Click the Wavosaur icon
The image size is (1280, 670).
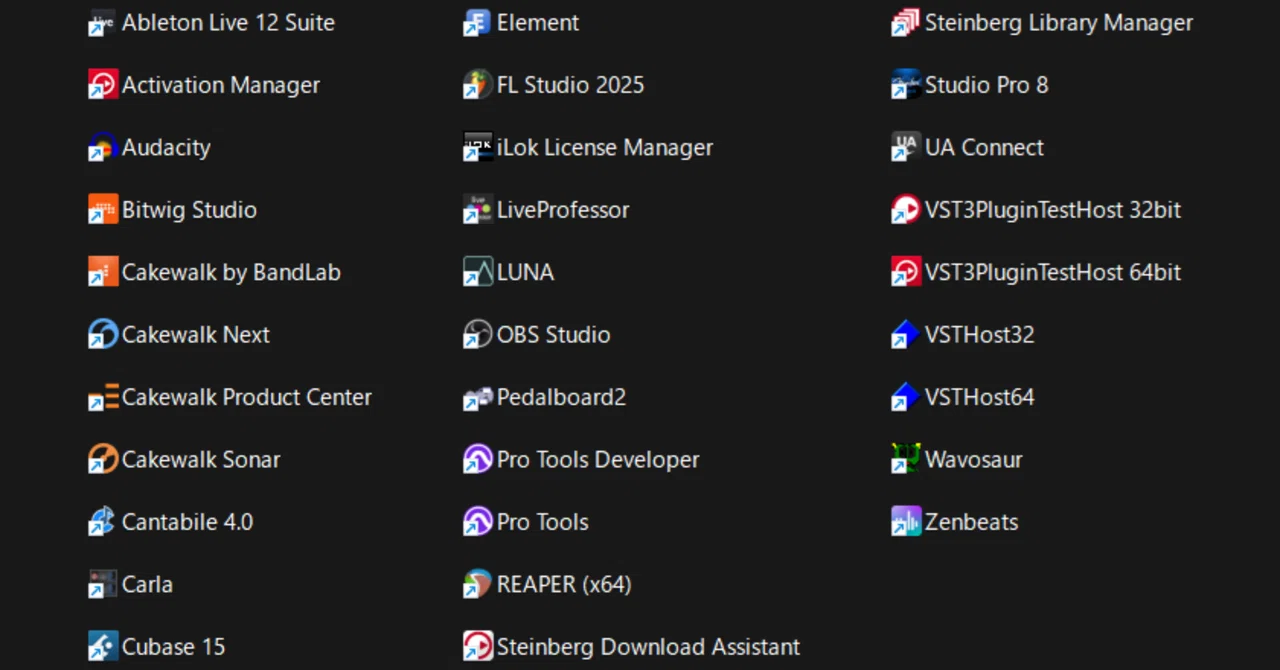coord(906,460)
